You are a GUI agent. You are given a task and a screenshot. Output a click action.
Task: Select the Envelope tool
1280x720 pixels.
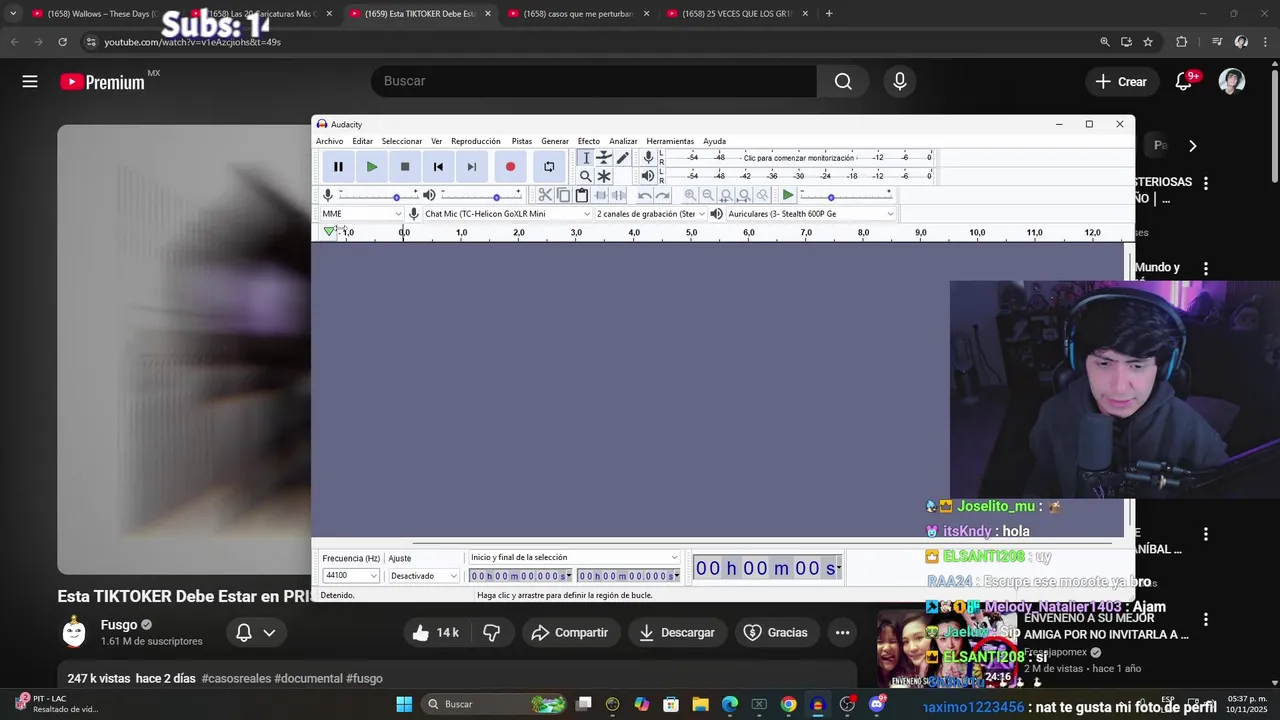click(604, 158)
